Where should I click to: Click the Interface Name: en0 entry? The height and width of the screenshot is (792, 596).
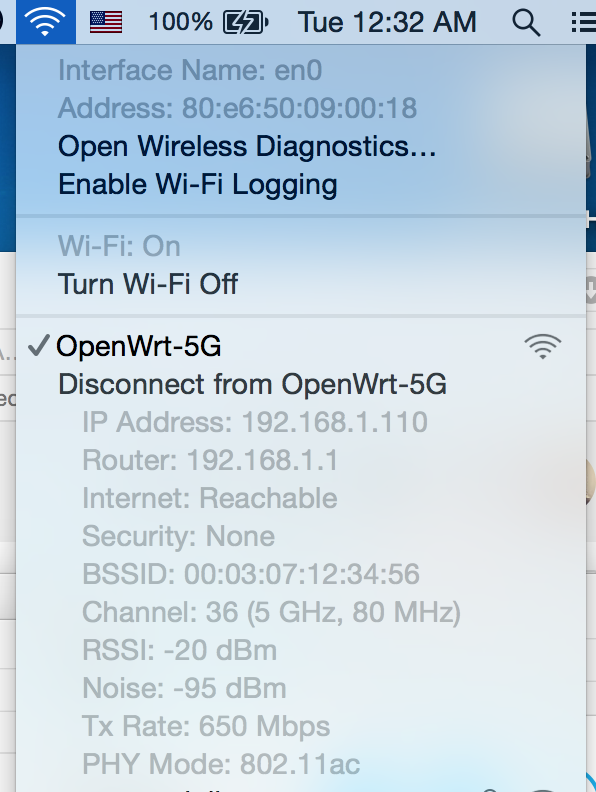coord(190,70)
